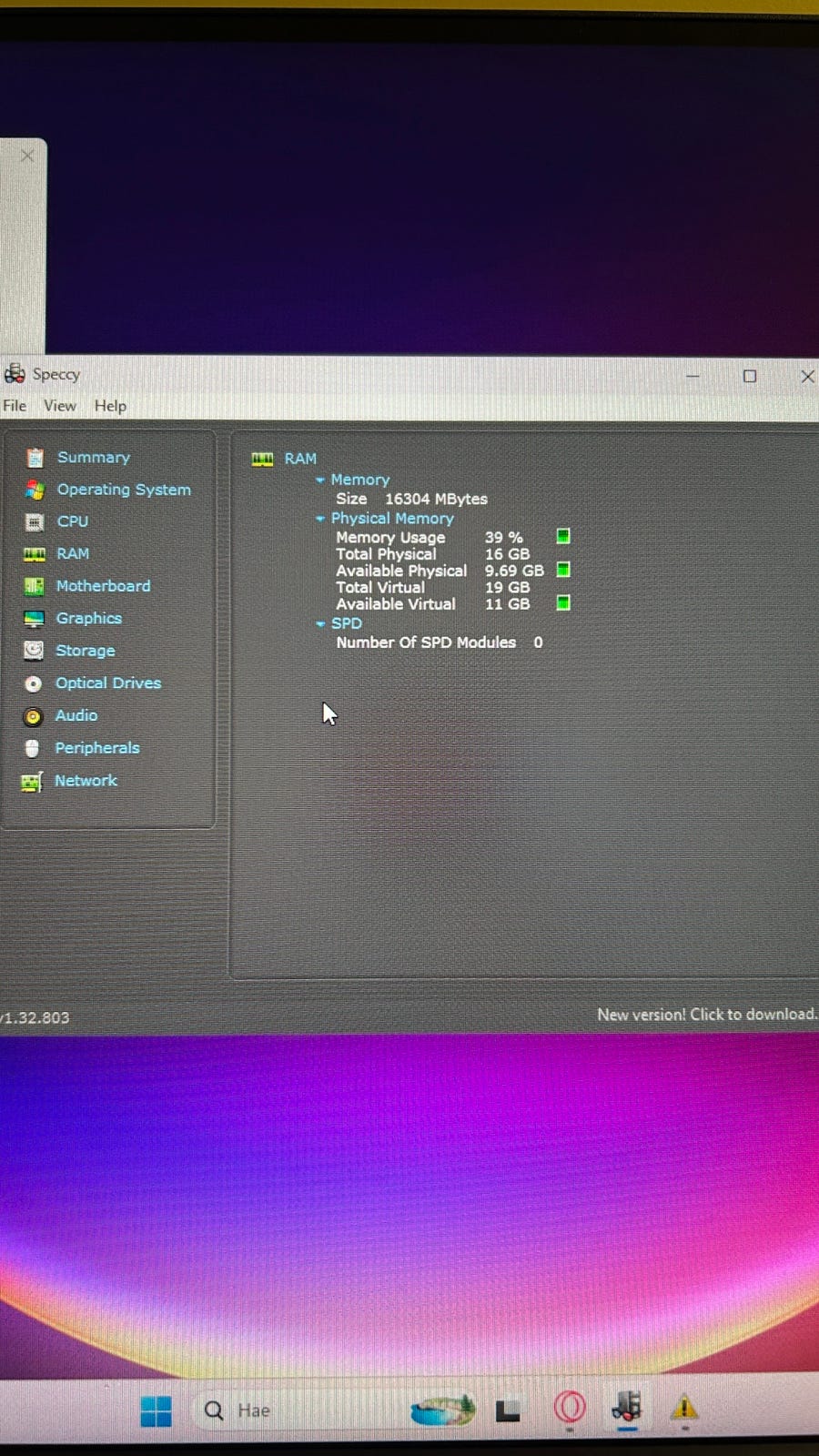Click the Memory Usage green indicator
Screen dimensions: 819x1456
[x=563, y=536]
